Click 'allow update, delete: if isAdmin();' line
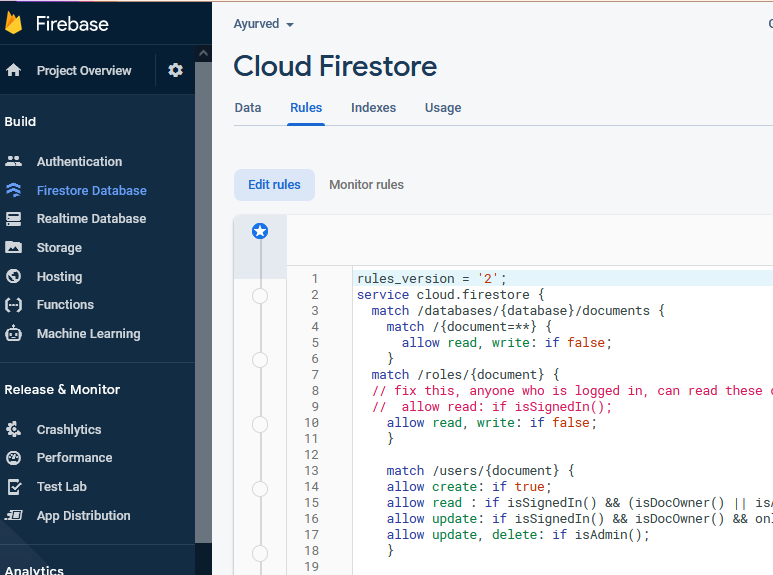This screenshot has width=773, height=575. (518, 535)
